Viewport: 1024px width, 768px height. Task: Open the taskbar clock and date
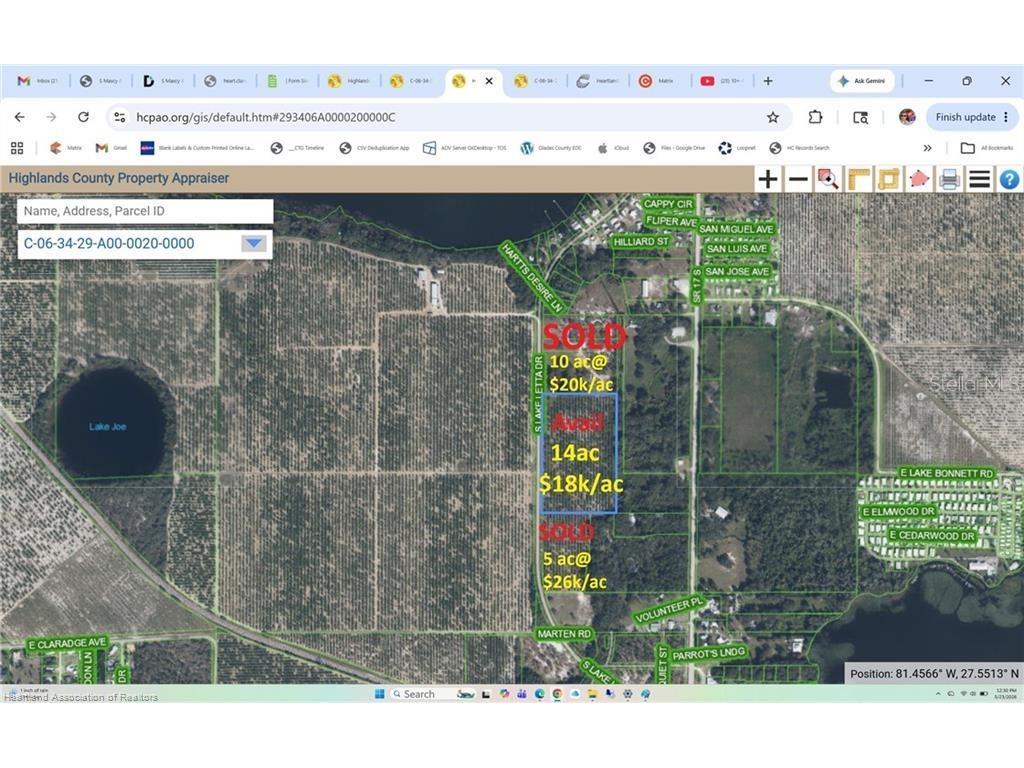(1006, 694)
